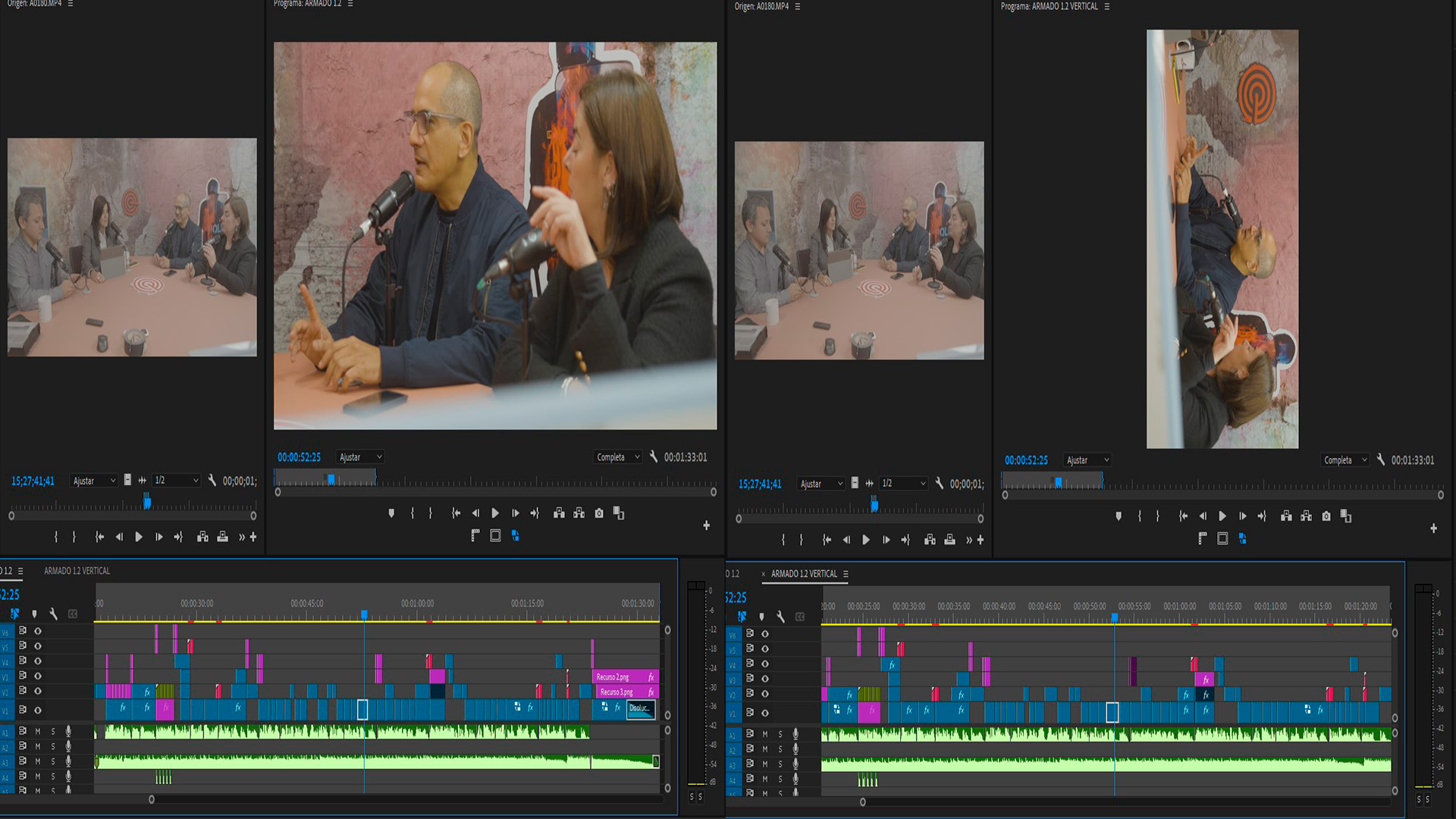This screenshot has width=1456, height=819.
Task: Click Export Frame camera icon in ARMADO 12 monitor
Action: click(x=599, y=513)
